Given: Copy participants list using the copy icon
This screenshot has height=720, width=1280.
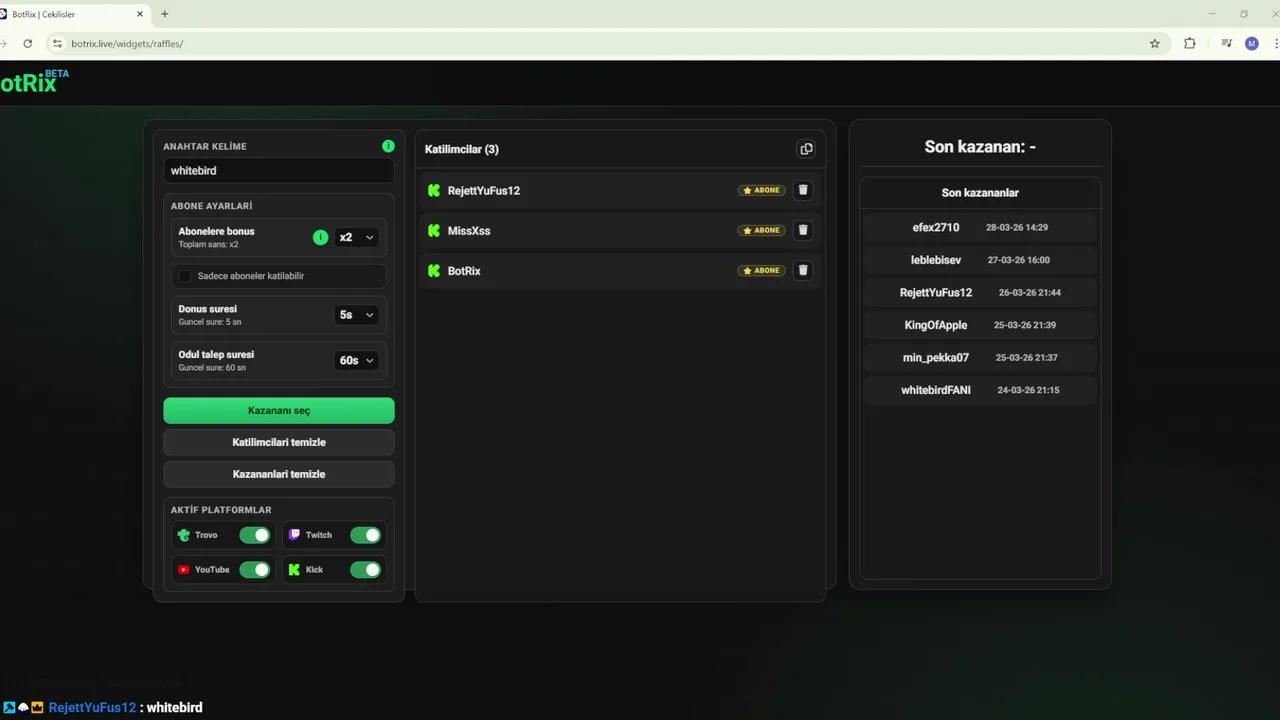Looking at the screenshot, I should point(806,149).
